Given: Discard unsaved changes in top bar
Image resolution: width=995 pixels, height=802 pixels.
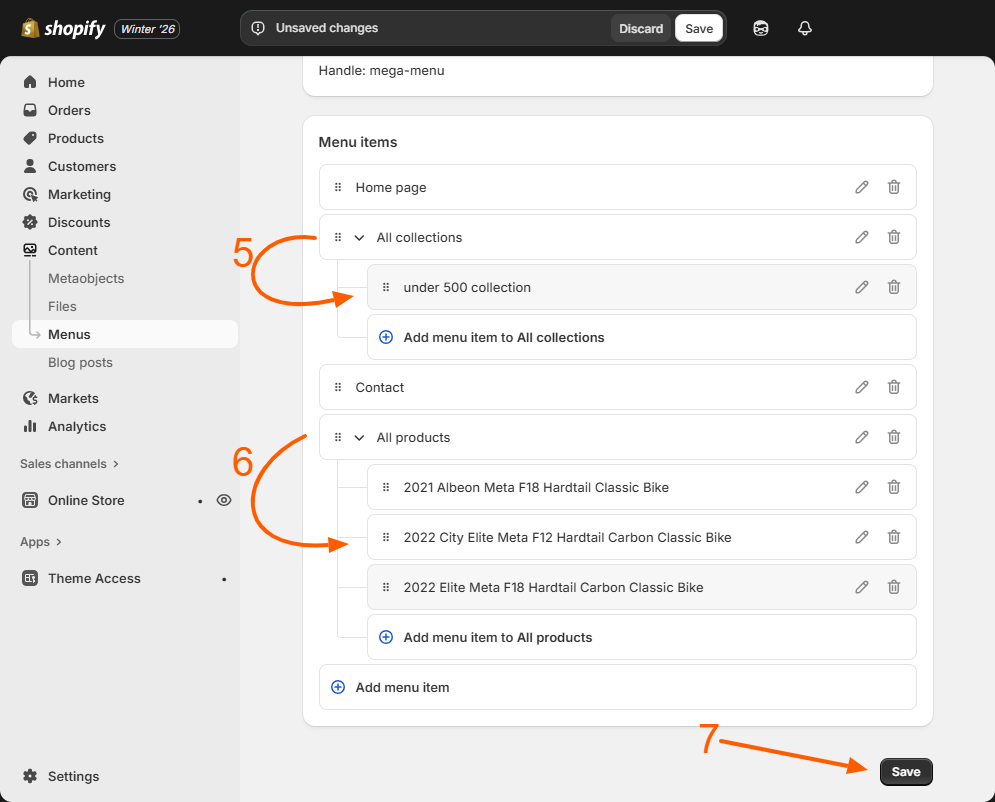Looking at the screenshot, I should (x=641, y=29).
